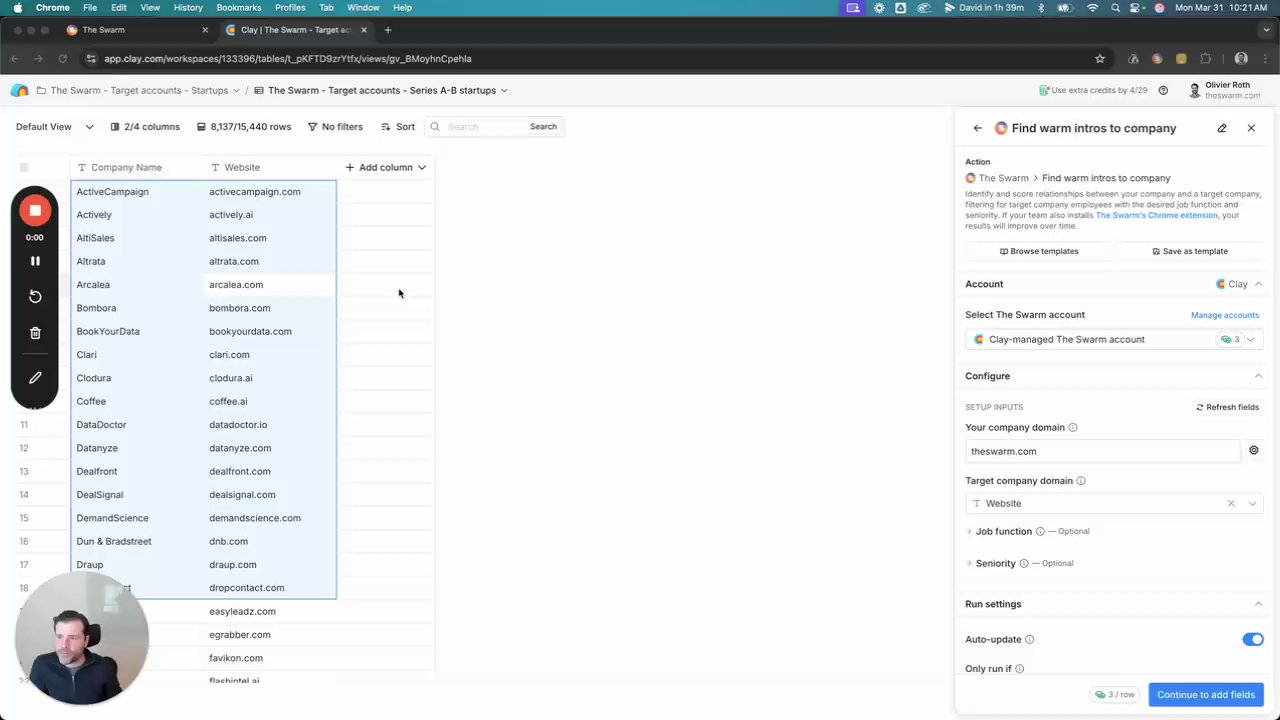Click the table Search input
Image resolution: width=1280 pixels, height=720 pixels.
click(x=485, y=127)
